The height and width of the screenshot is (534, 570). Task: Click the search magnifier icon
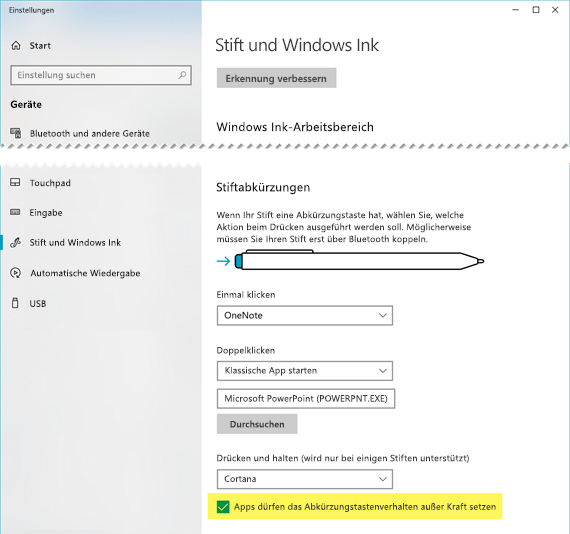tap(182, 75)
